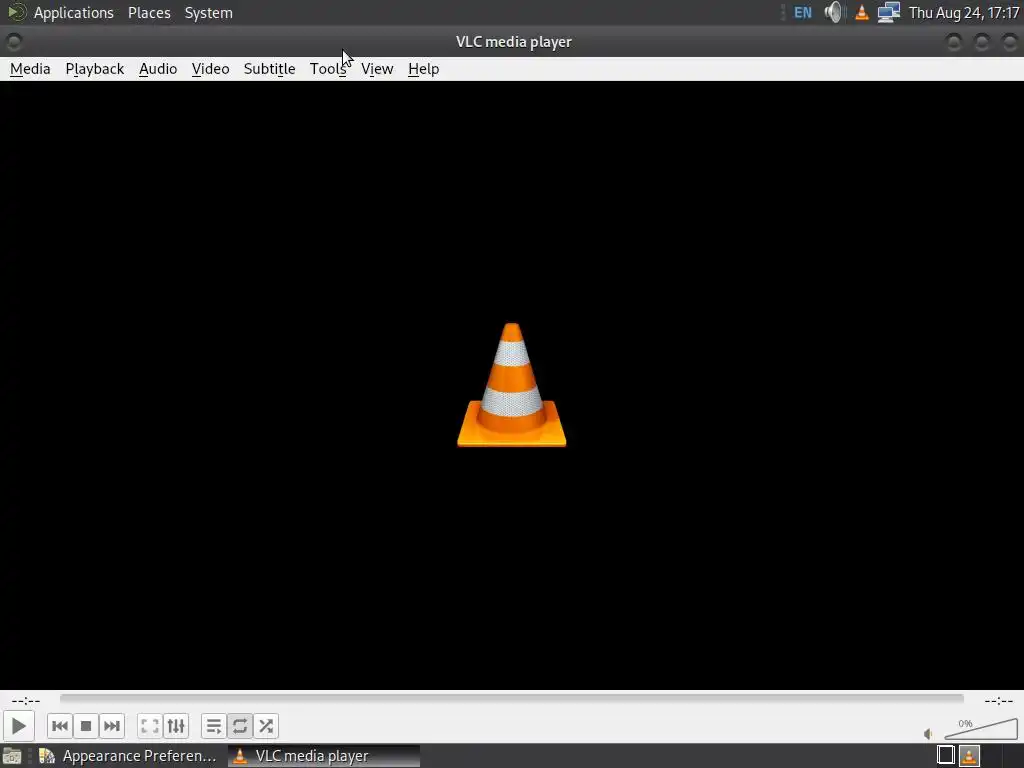Click the seek bar to change position
Screen dimensions: 1024x768
pyautogui.click(x=511, y=699)
